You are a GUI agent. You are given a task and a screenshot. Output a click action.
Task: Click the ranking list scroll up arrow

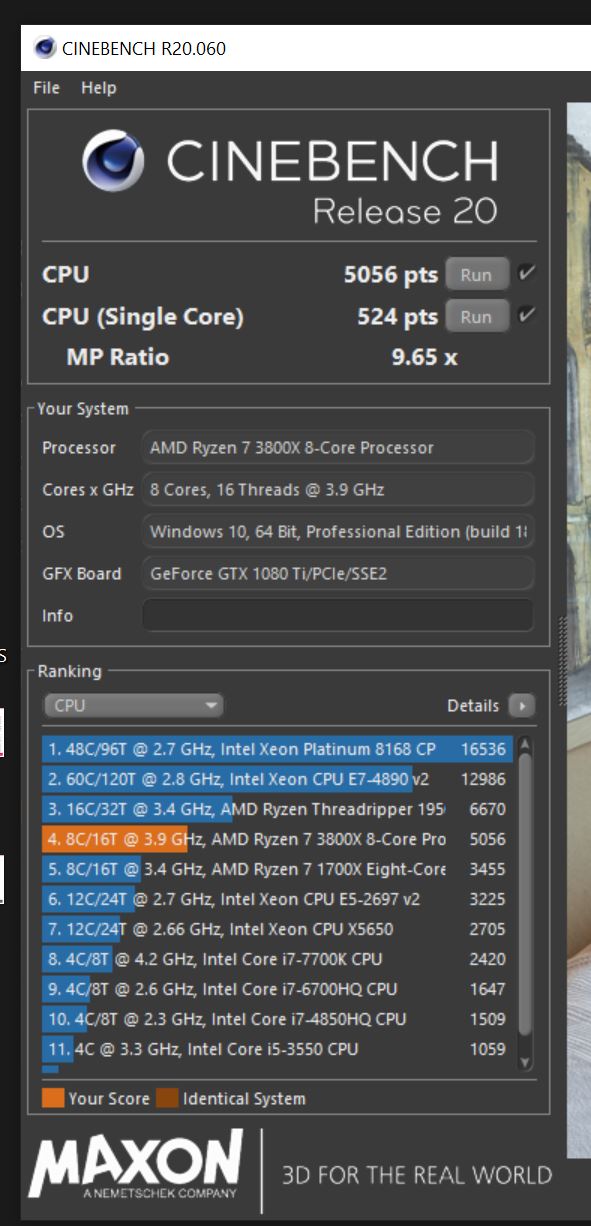525,745
